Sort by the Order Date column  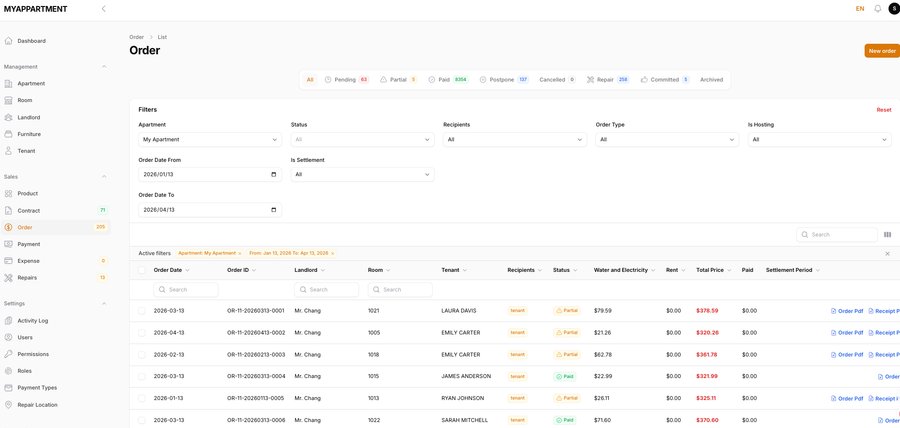[x=172, y=270]
